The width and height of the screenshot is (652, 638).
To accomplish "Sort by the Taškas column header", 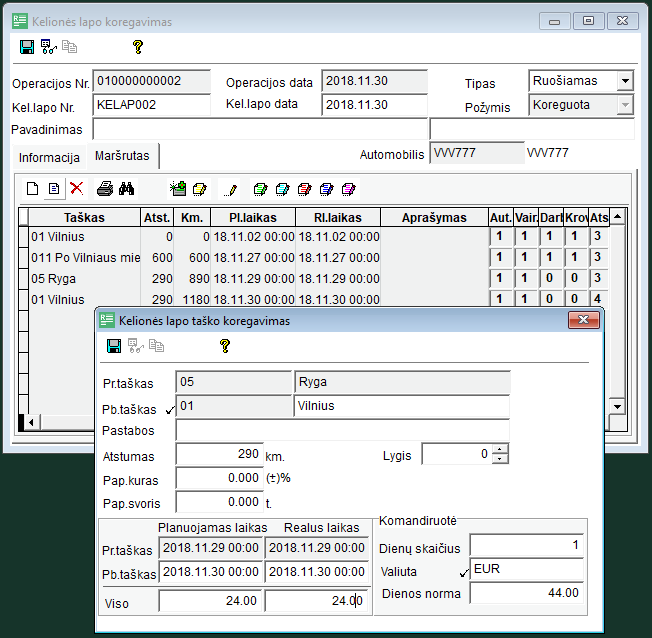I will [x=84, y=218].
